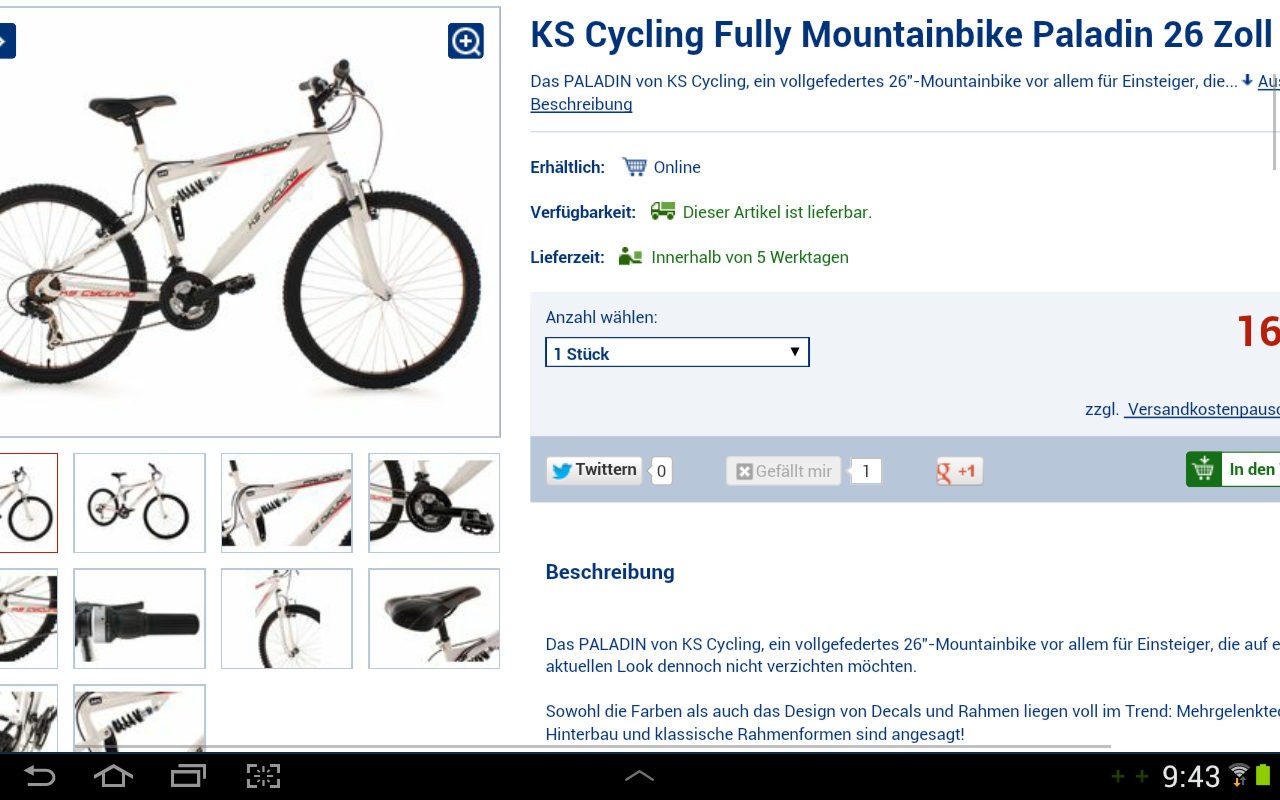Viewport: 1280px width, 800px height.
Task: Tap the screenshot capture icon in navigation bar
Action: 263,776
